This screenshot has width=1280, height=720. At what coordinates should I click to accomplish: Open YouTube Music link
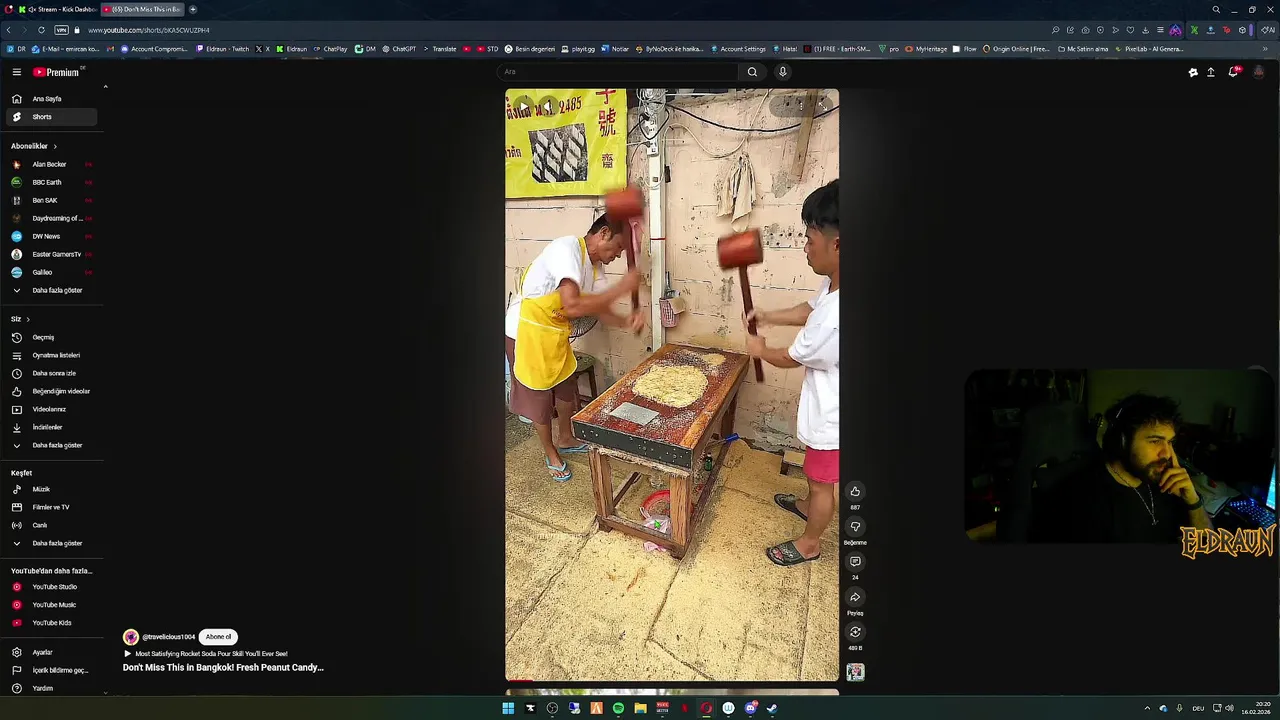49,605
